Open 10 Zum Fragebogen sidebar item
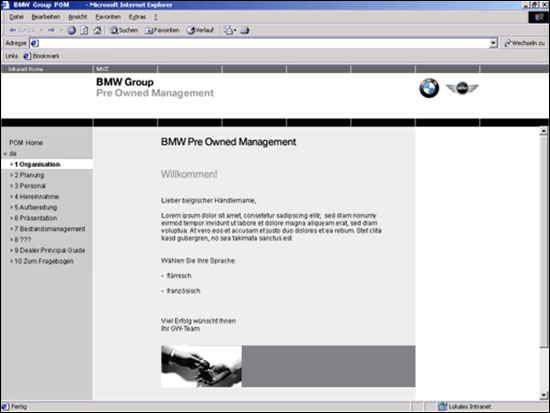550x413 pixels. (43, 261)
